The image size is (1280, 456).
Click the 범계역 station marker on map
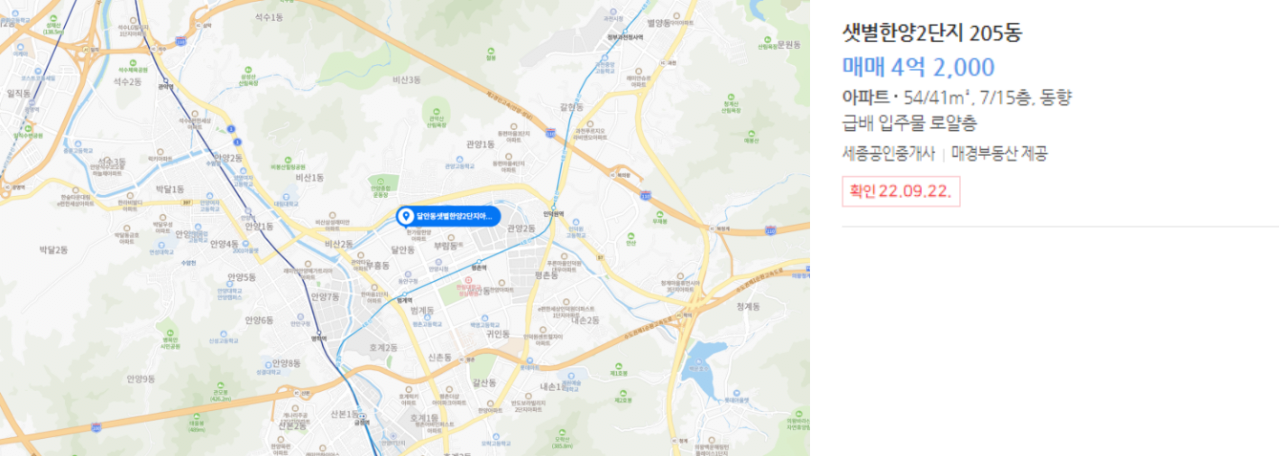pyautogui.click(x=404, y=294)
